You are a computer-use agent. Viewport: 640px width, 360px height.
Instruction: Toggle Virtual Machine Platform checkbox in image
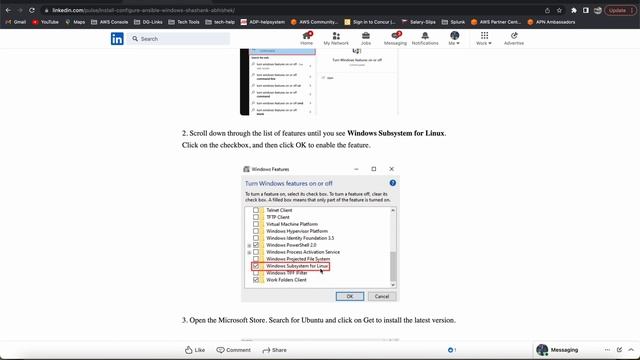256,224
